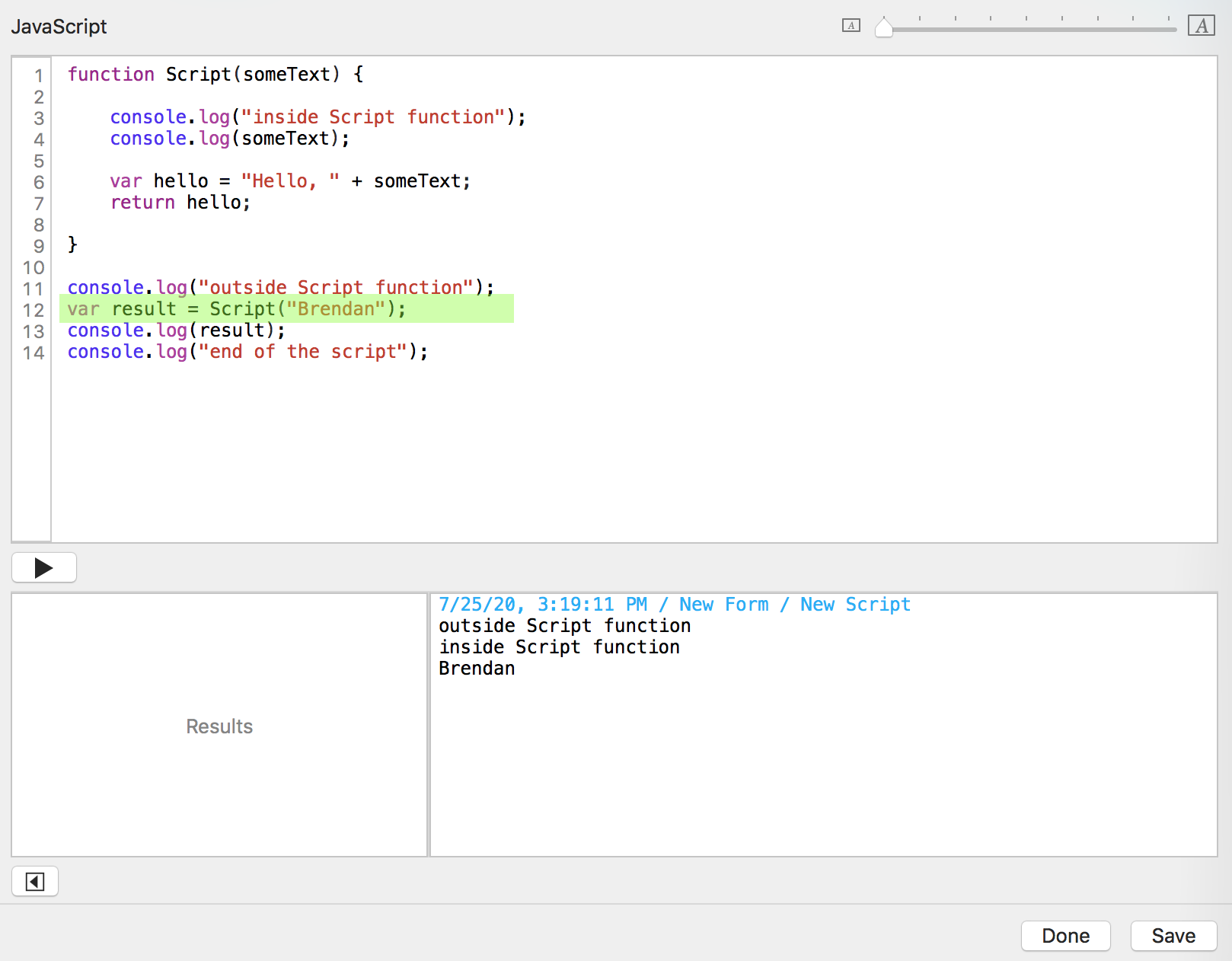The height and width of the screenshot is (961, 1232).
Task: Click line number 14 in the gutter
Action: click(x=34, y=353)
